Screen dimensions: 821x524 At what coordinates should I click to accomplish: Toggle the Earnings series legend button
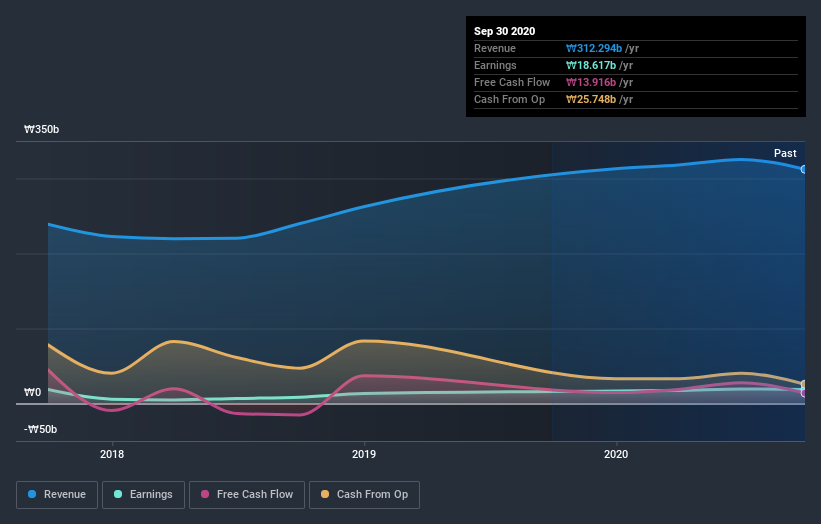(143, 495)
